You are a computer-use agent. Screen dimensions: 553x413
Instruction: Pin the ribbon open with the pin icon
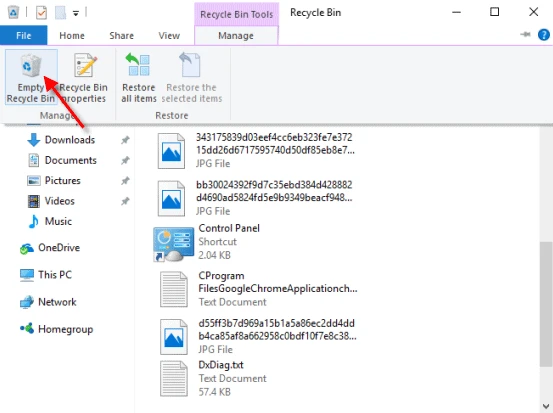[x=525, y=34]
